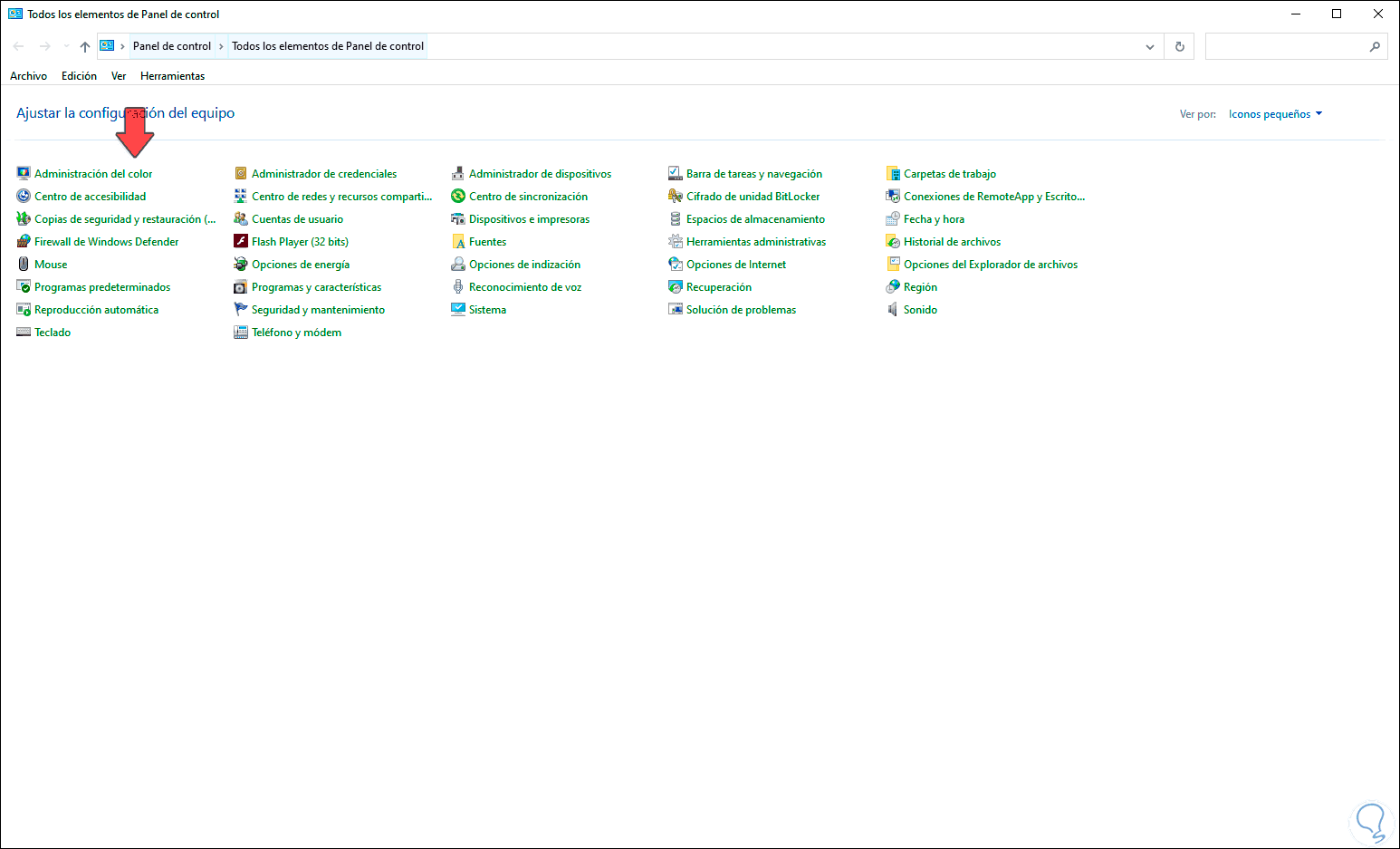The height and width of the screenshot is (849, 1400).
Task: Open Seguridad y mantenimiento
Action: pyautogui.click(x=318, y=309)
